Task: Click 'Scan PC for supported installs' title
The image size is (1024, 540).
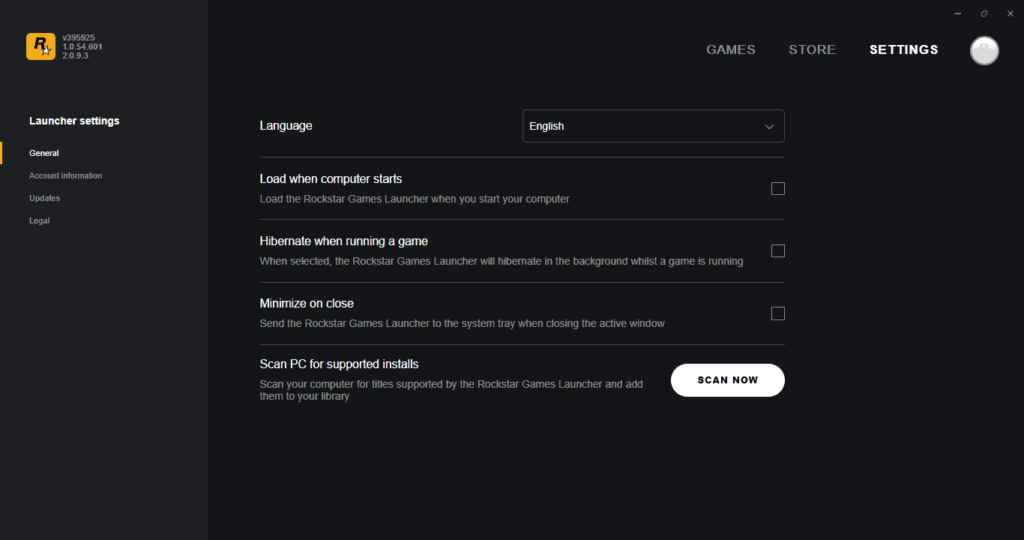Action: tap(339, 364)
